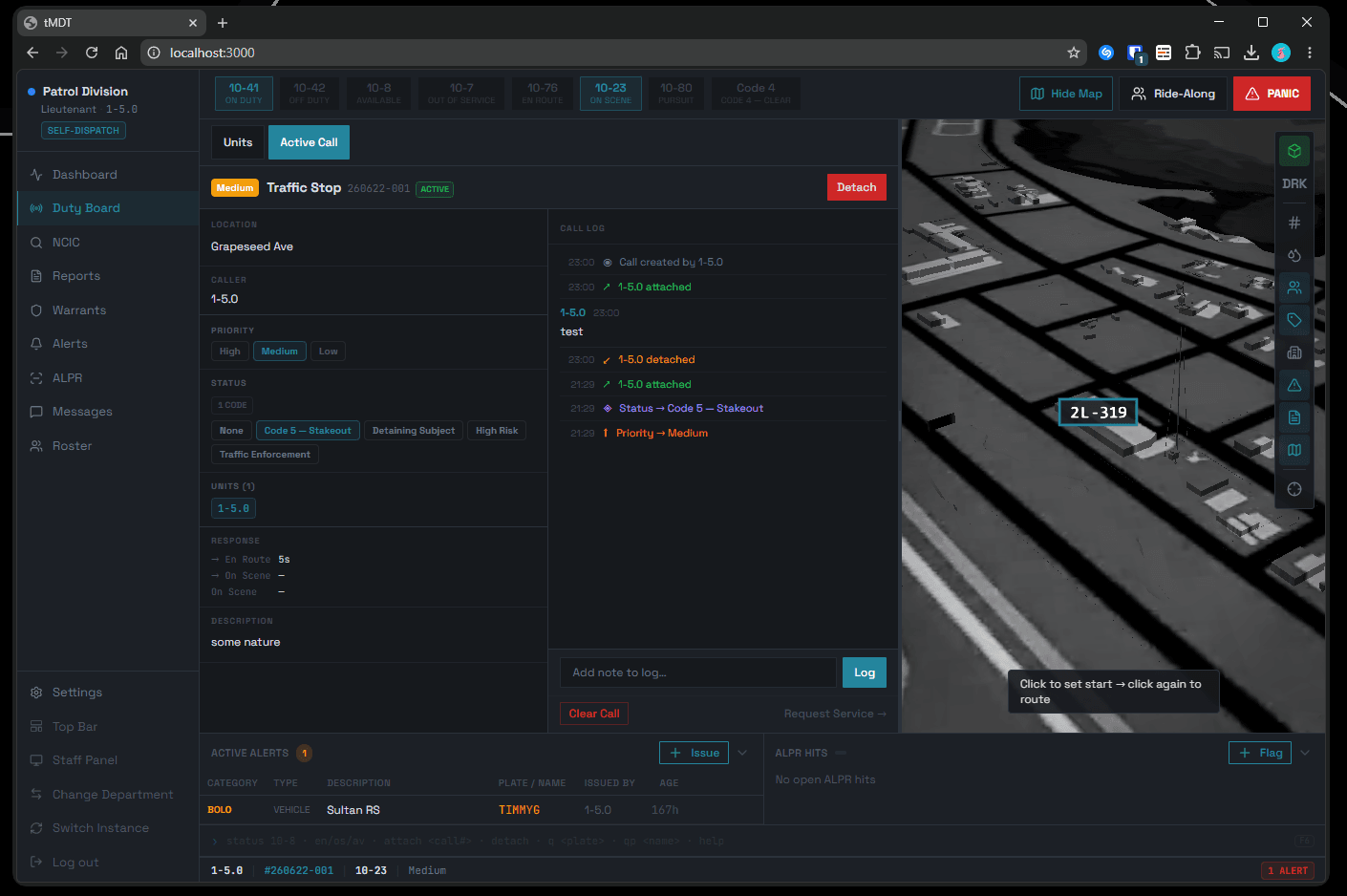Select Traffic Enforcement status

point(265,455)
